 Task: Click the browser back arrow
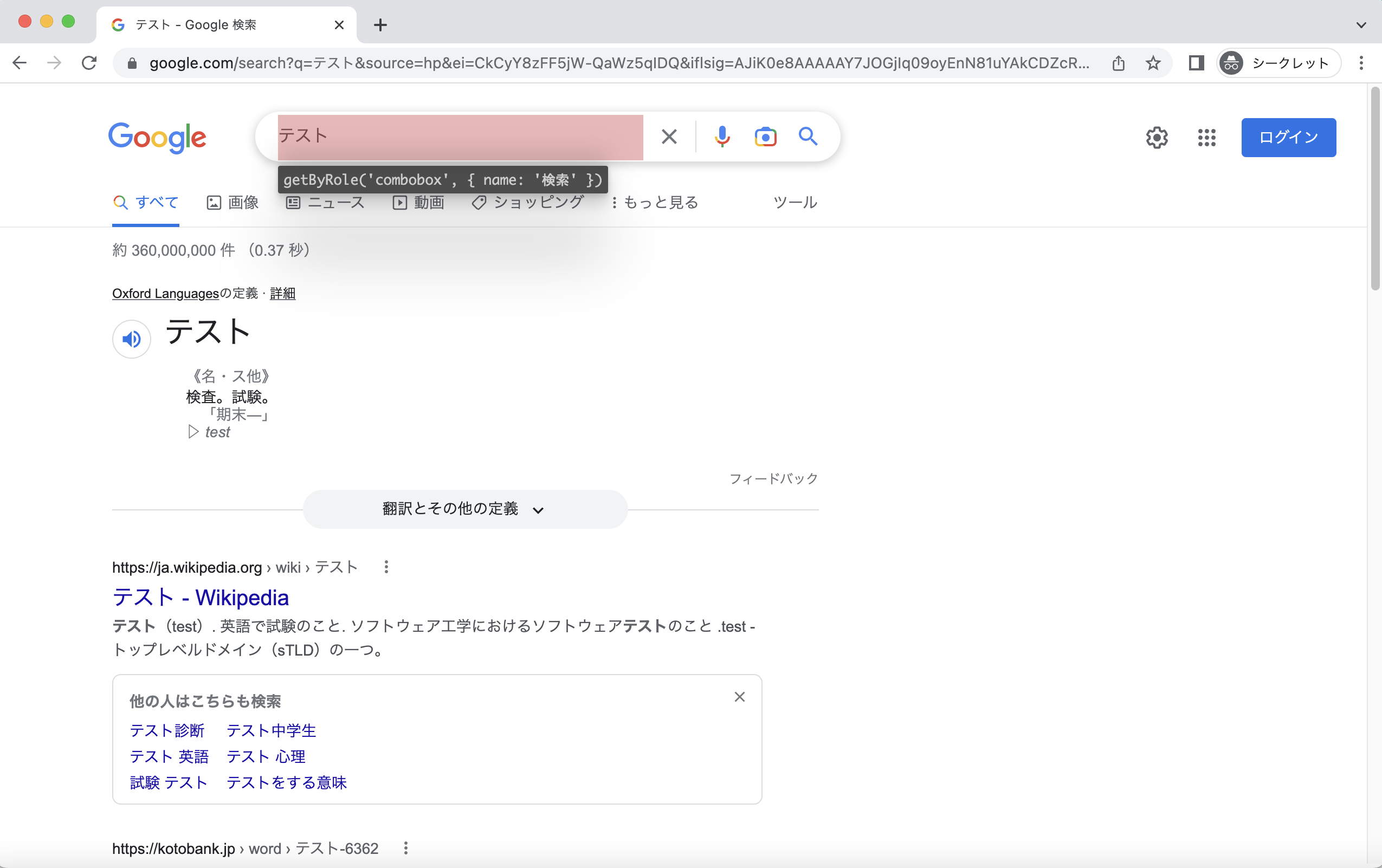pos(20,62)
